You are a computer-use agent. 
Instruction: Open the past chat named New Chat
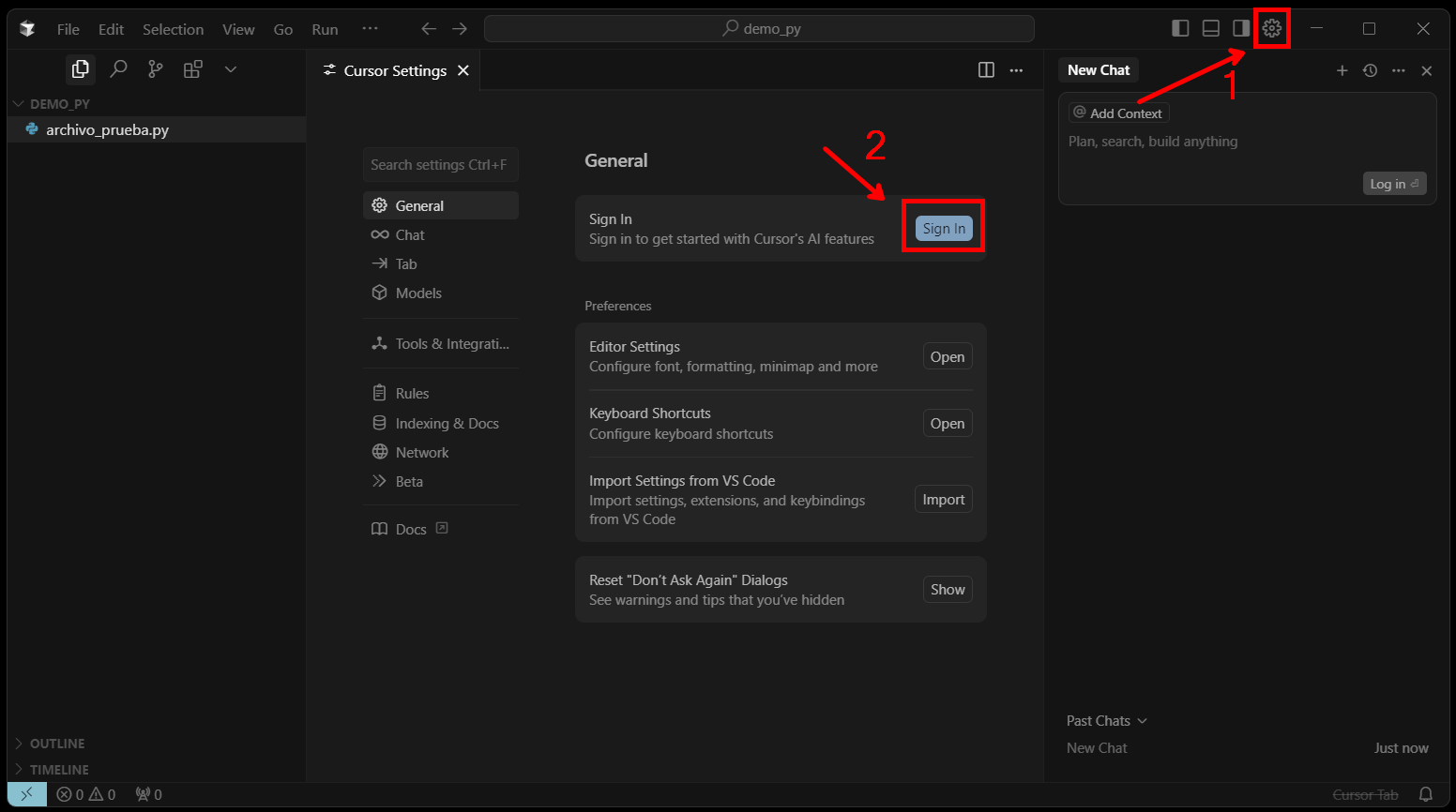1248,747
